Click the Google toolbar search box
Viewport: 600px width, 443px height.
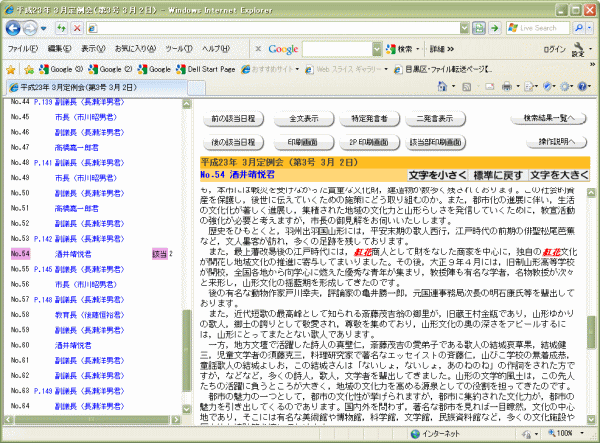pos(338,49)
